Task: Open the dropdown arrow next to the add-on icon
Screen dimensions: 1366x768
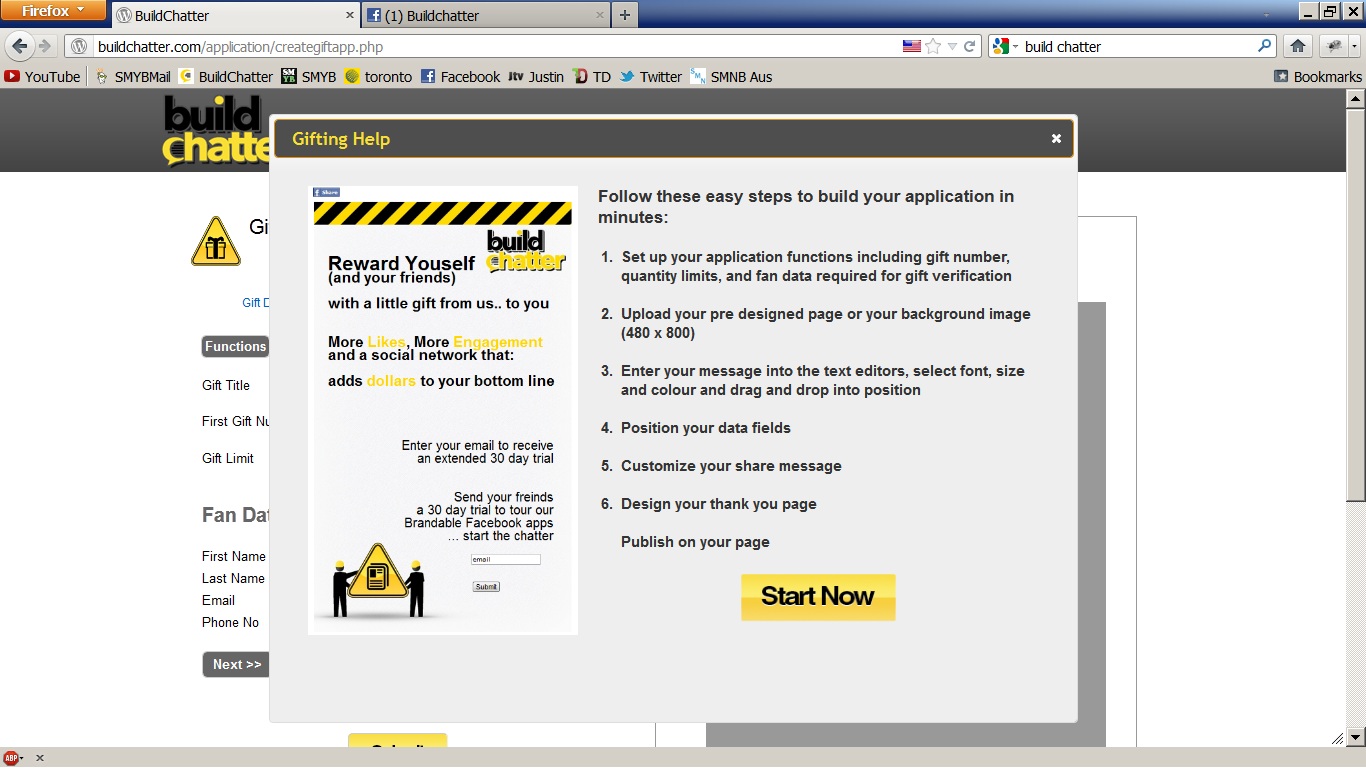Action: (x=1354, y=46)
